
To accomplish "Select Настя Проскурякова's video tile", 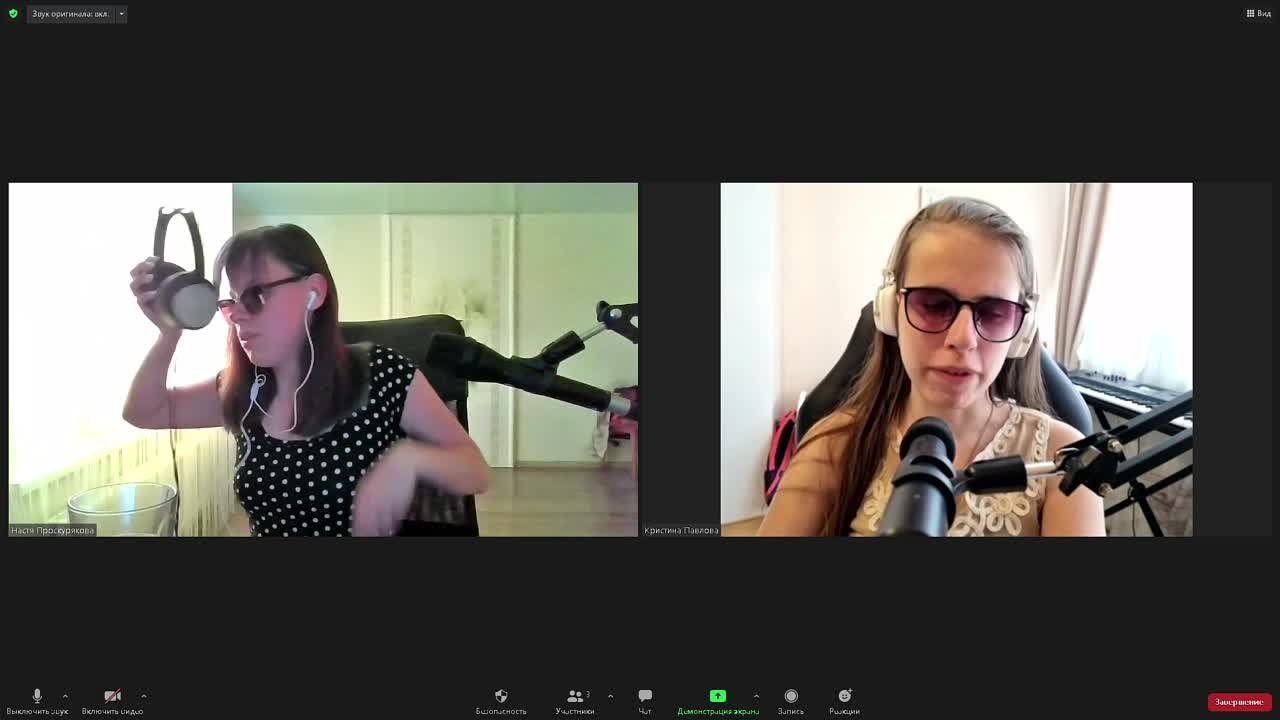I will tap(323, 359).
